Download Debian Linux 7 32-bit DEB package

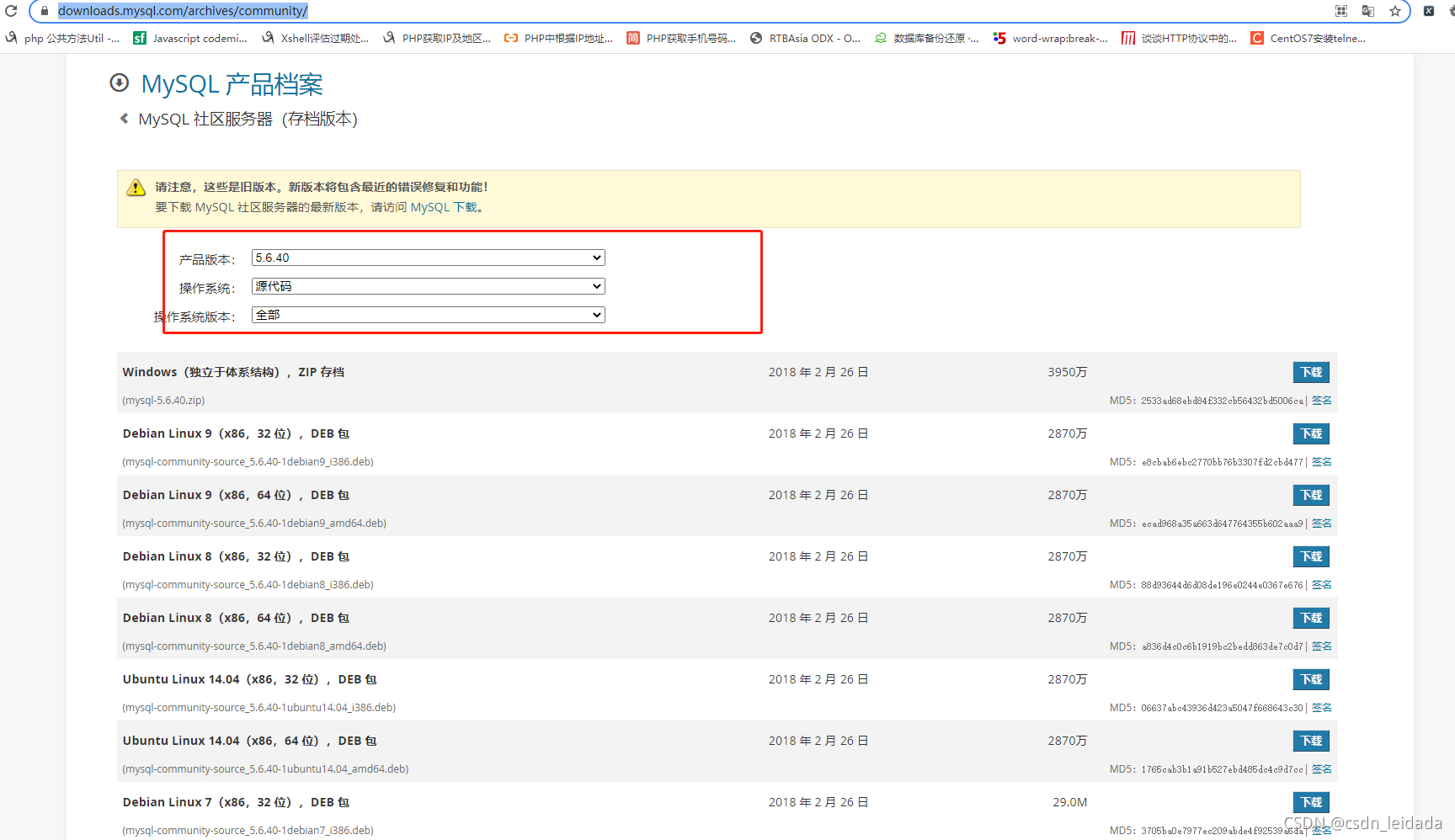pos(1311,802)
